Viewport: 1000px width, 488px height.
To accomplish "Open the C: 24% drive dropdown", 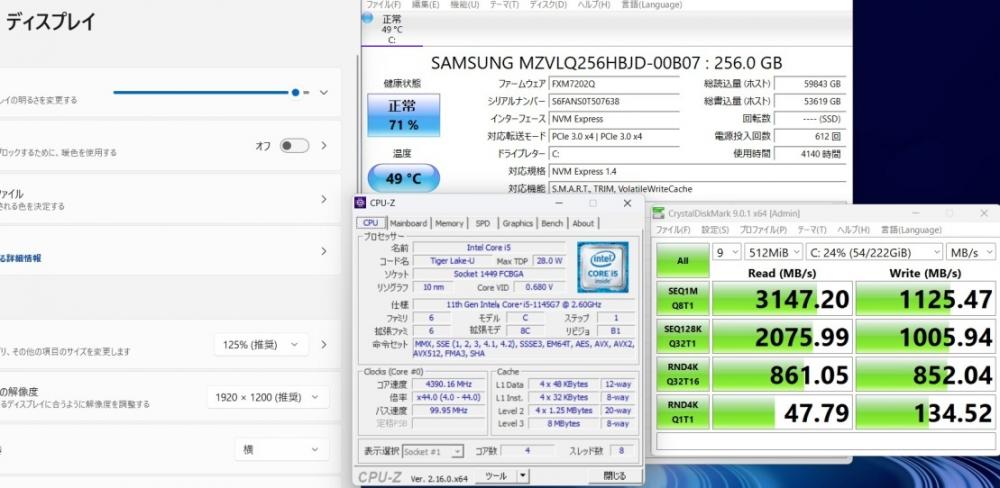I will click(874, 253).
